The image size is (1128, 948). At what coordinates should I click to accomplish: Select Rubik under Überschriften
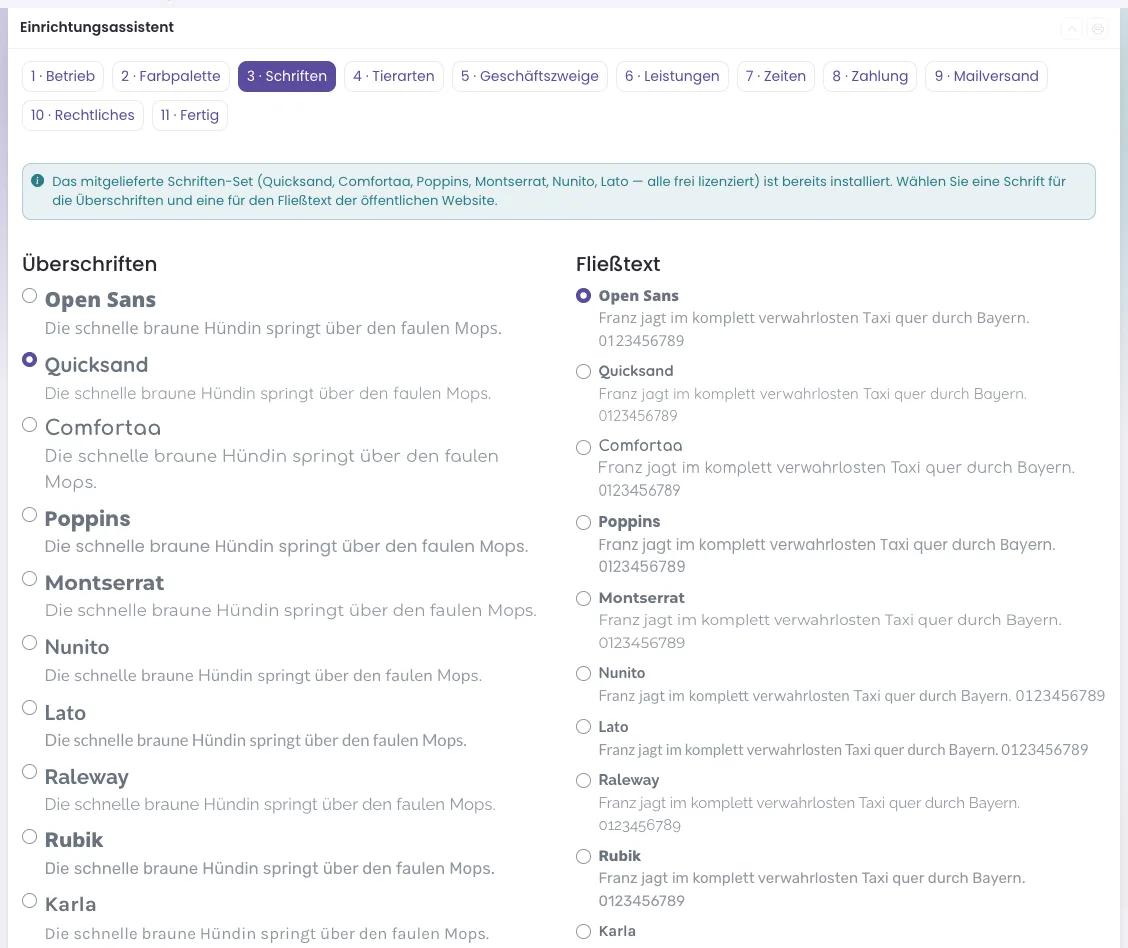tap(29, 837)
